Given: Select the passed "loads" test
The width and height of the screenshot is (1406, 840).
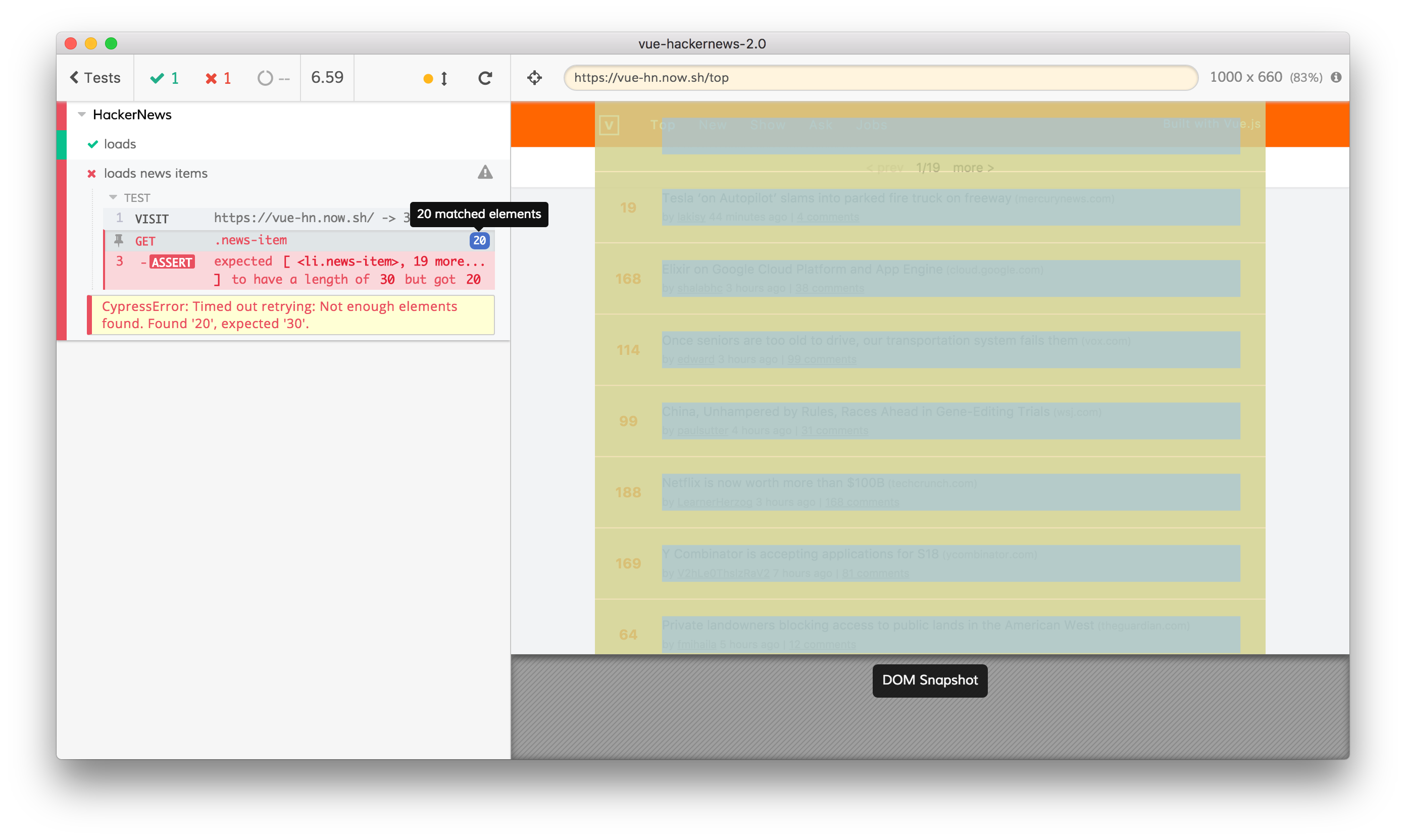Looking at the screenshot, I should 120,144.
